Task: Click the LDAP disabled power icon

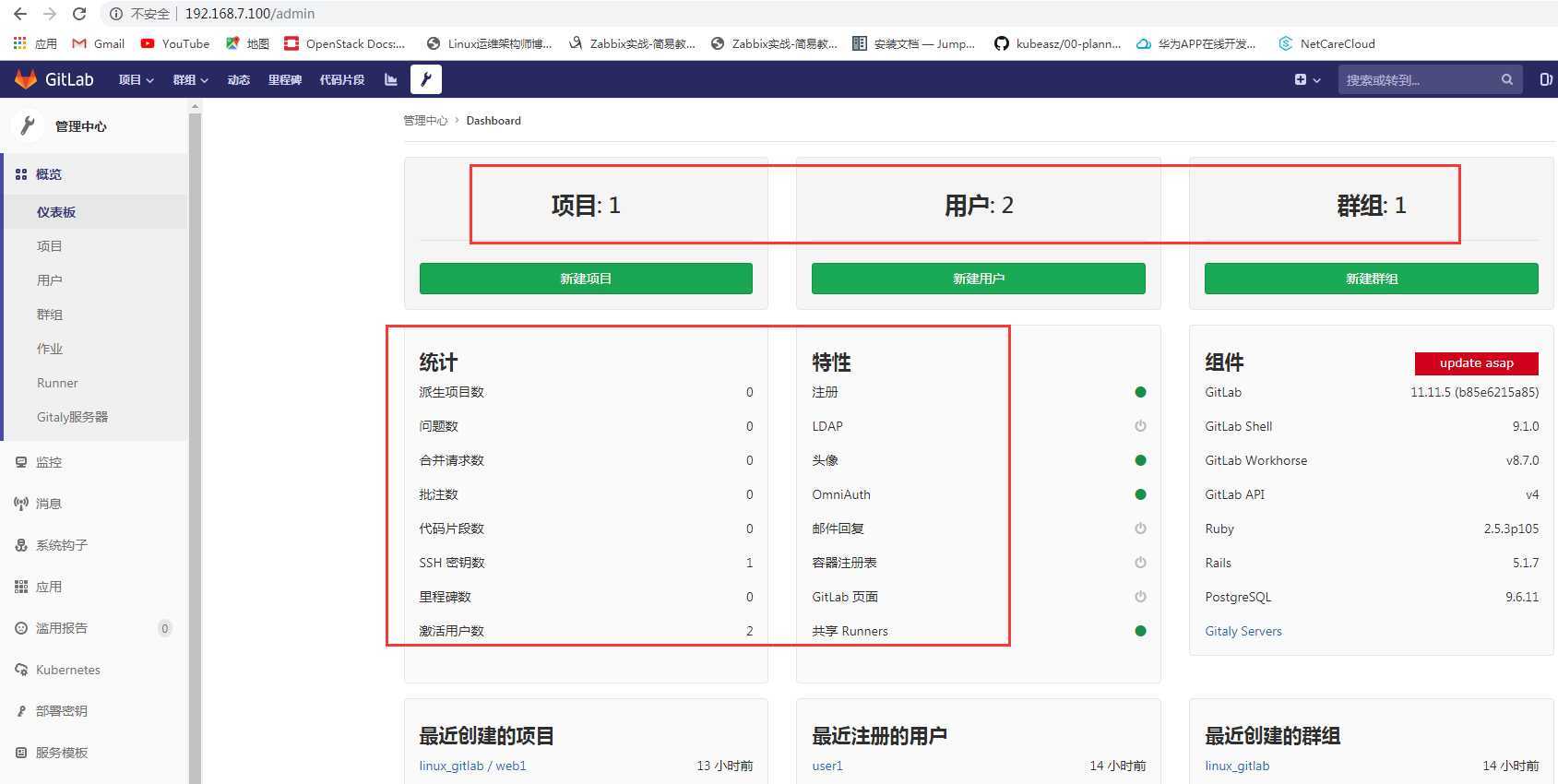Action: (x=1140, y=426)
